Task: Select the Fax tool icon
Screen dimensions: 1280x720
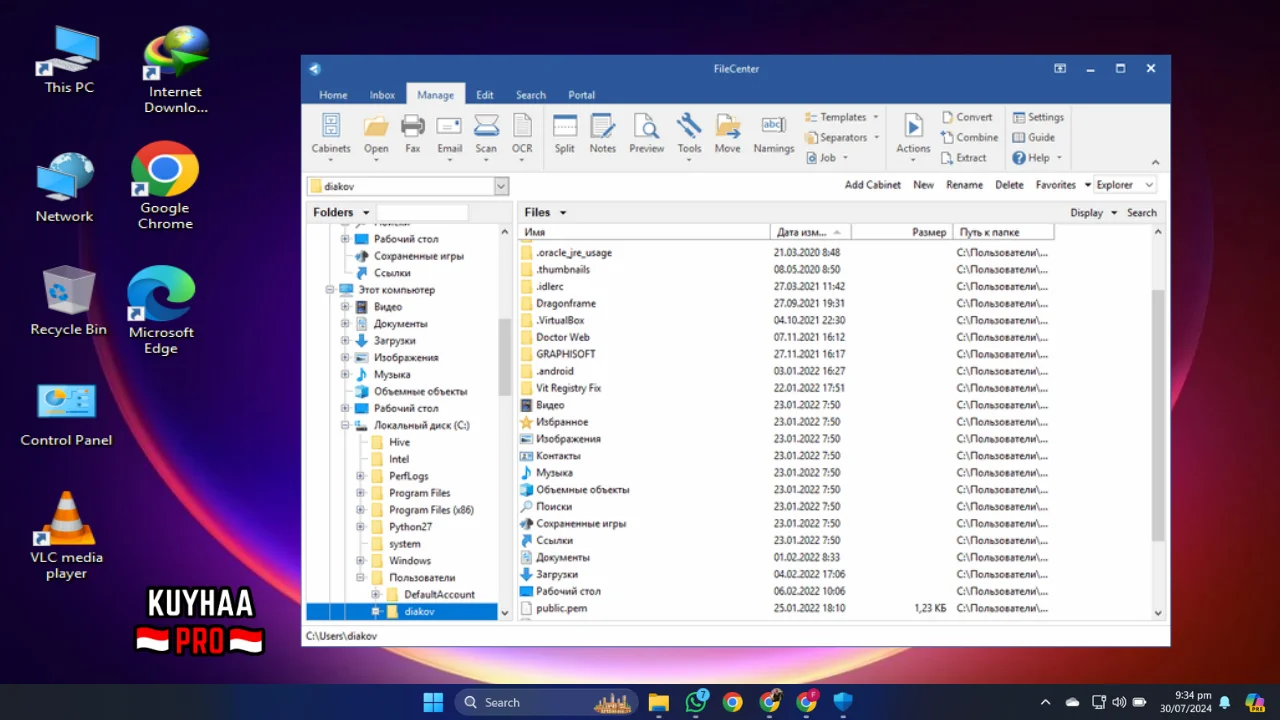Action: [413, 134]
